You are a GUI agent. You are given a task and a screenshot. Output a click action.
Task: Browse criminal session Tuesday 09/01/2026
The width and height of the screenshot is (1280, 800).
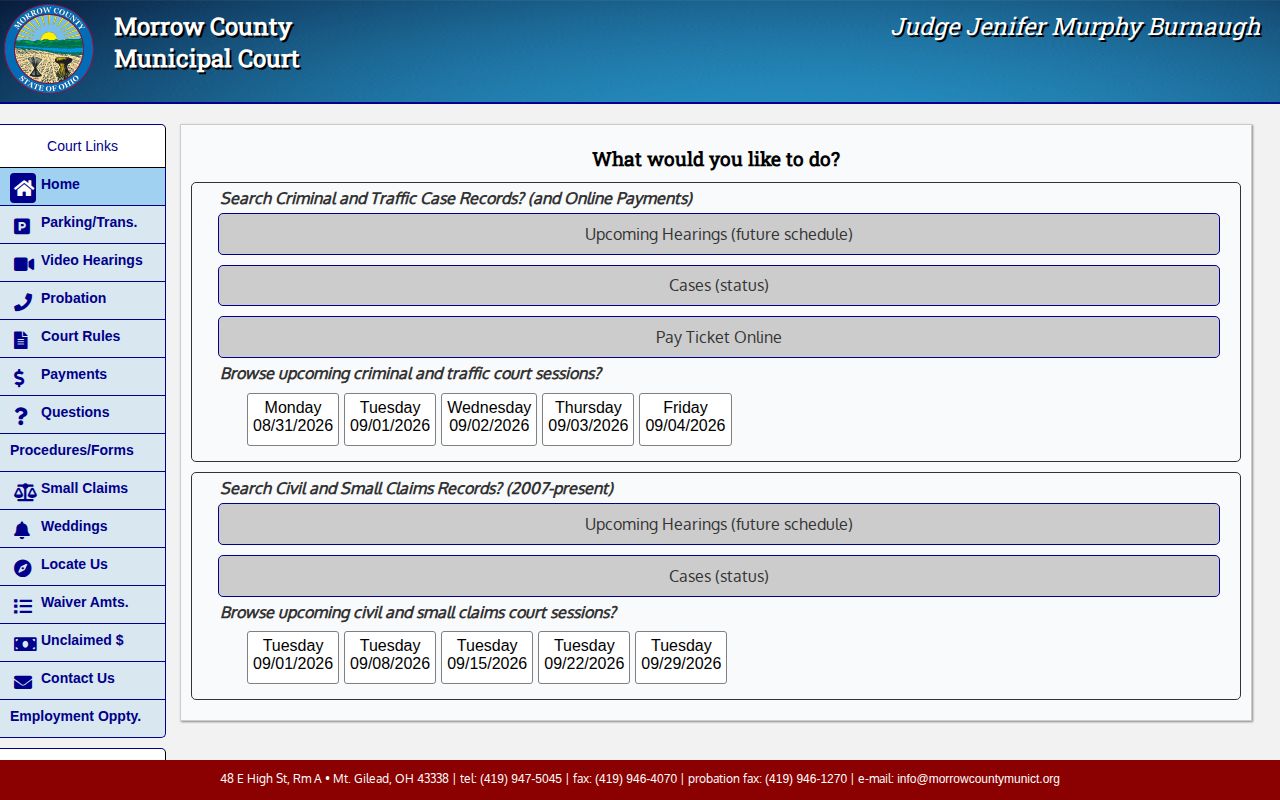(x=390, y=419)
